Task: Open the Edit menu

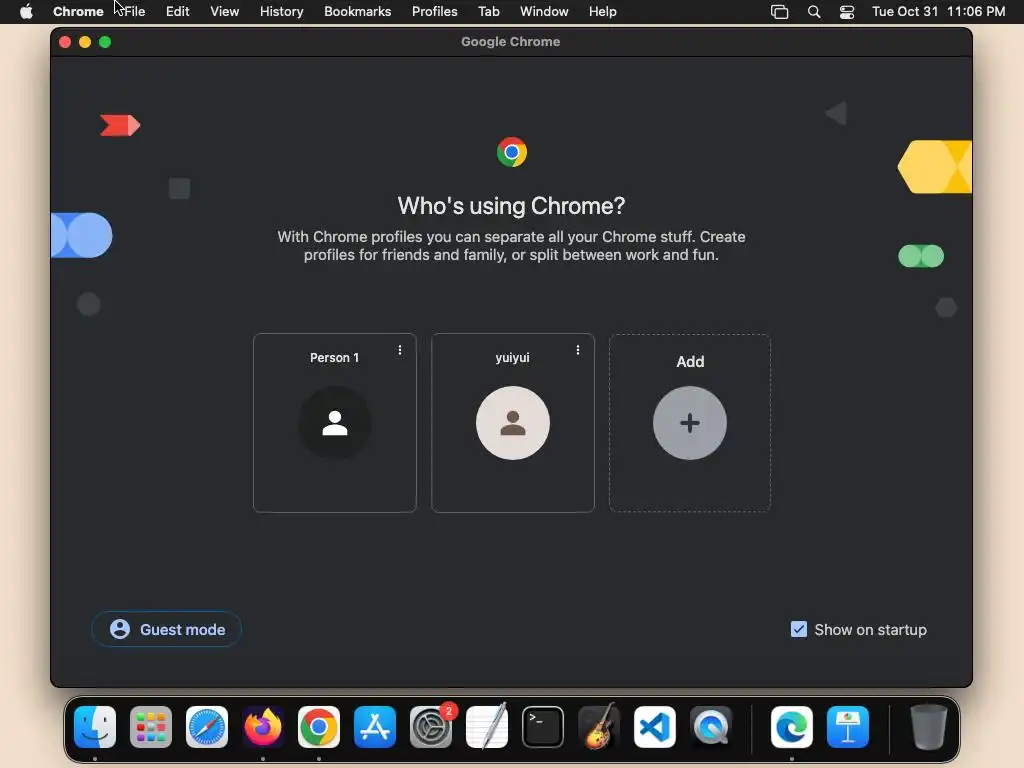Action: click(x=177, y=12)
